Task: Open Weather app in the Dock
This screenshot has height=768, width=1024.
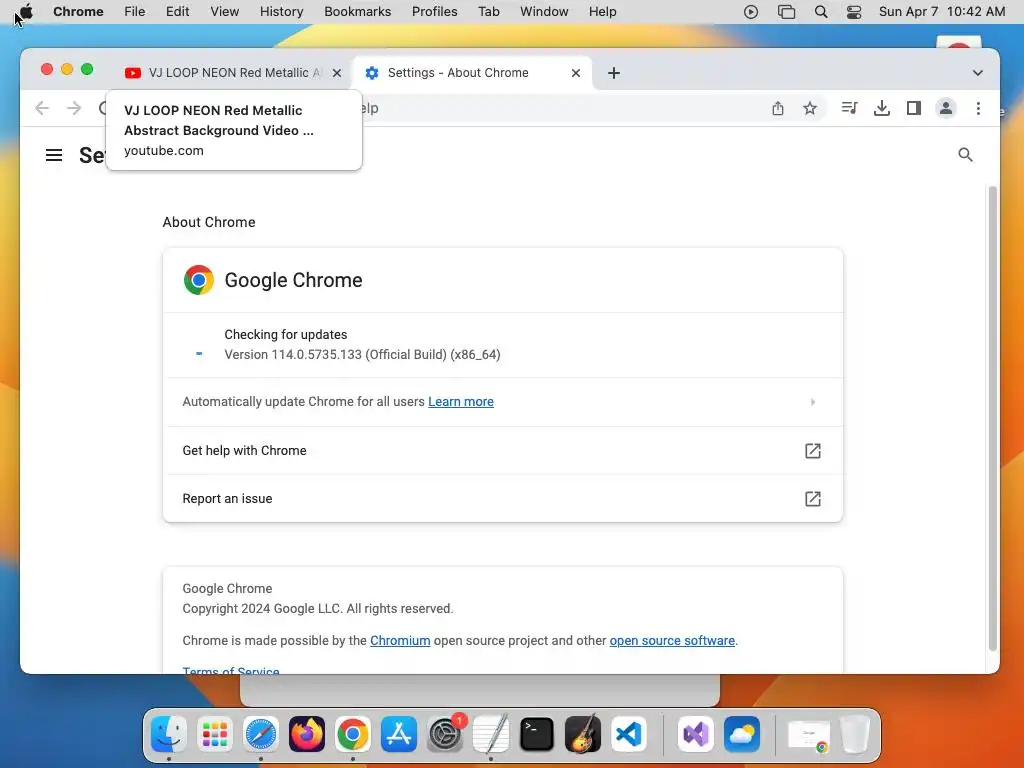Action: [x=742, y=735]
